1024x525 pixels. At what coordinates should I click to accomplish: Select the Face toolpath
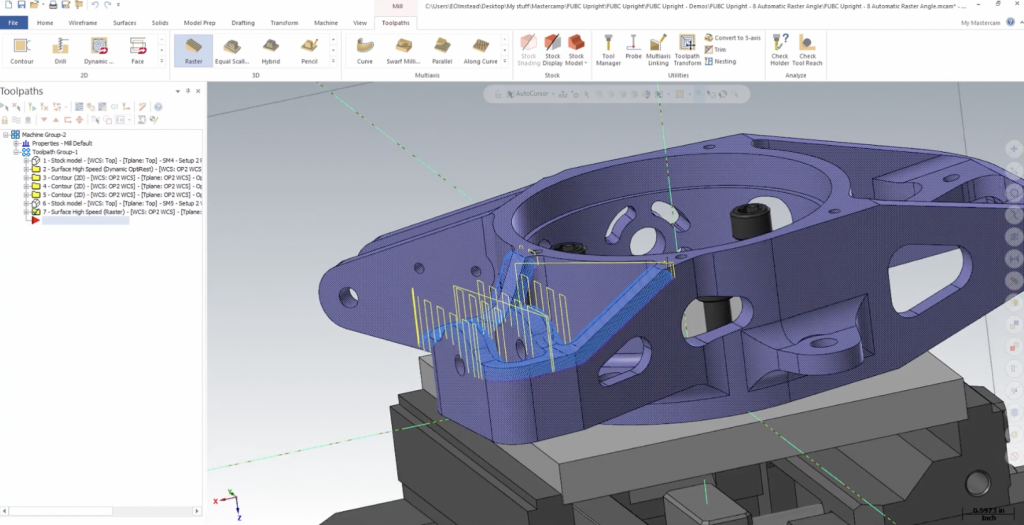pyautogui.click(x=137, y=51)
